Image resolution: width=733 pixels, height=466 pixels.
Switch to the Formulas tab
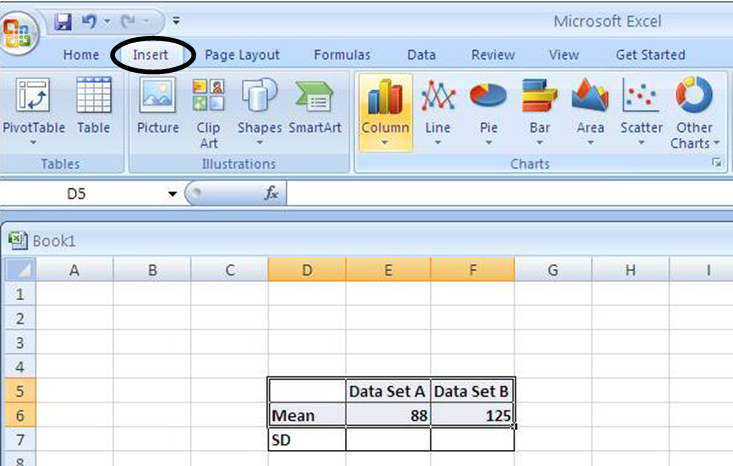pyautogui.click(x=341, y=55)
